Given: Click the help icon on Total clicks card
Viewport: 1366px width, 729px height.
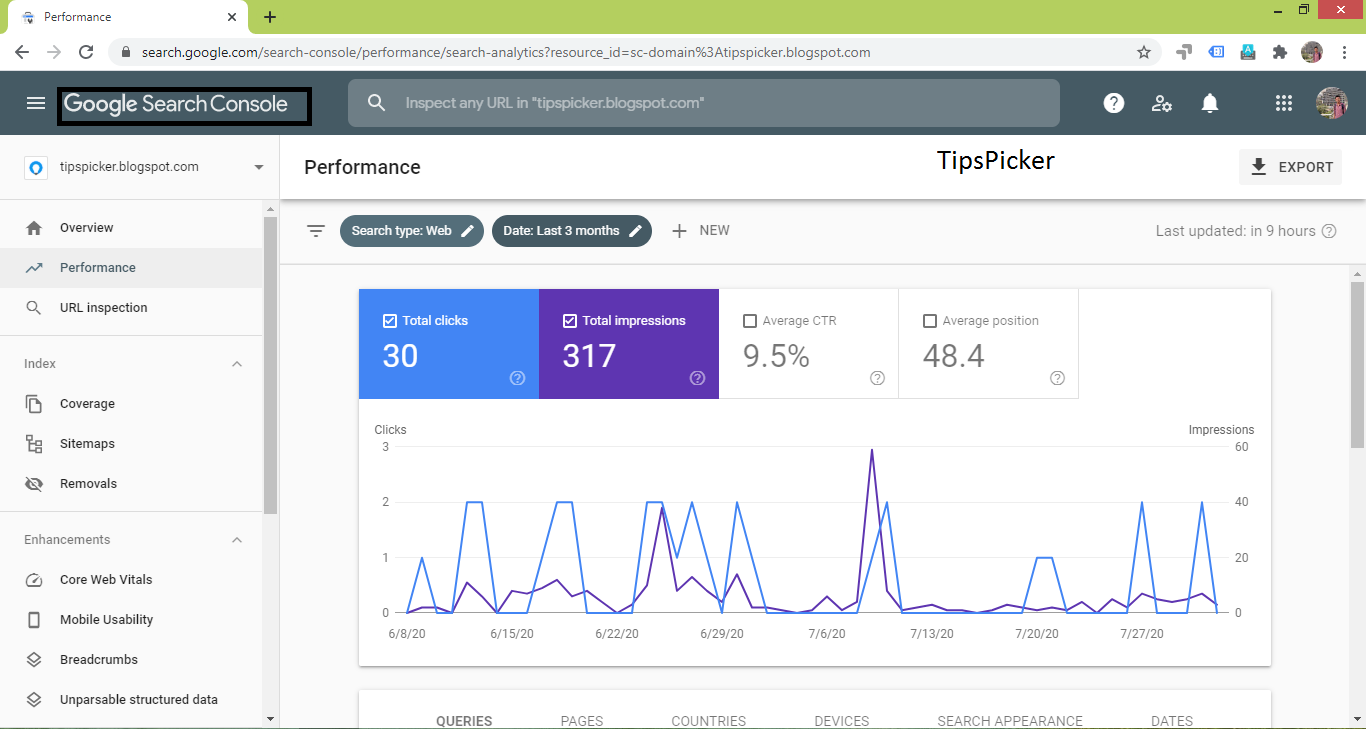Looking at the screenshot, I should coord(517,378).
